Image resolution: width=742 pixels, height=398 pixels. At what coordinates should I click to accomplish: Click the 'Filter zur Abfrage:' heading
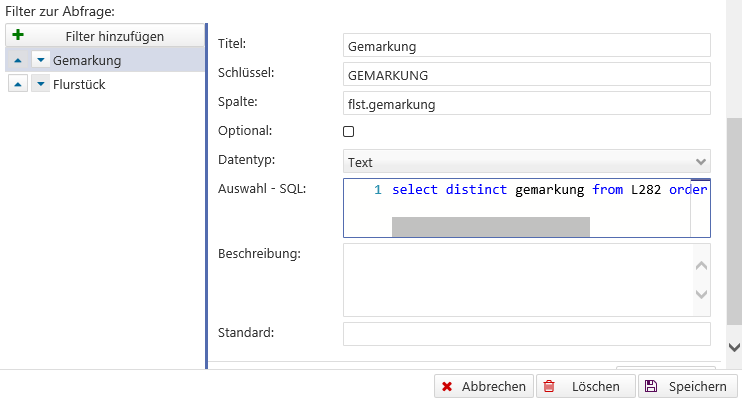[x=60, y=11]
